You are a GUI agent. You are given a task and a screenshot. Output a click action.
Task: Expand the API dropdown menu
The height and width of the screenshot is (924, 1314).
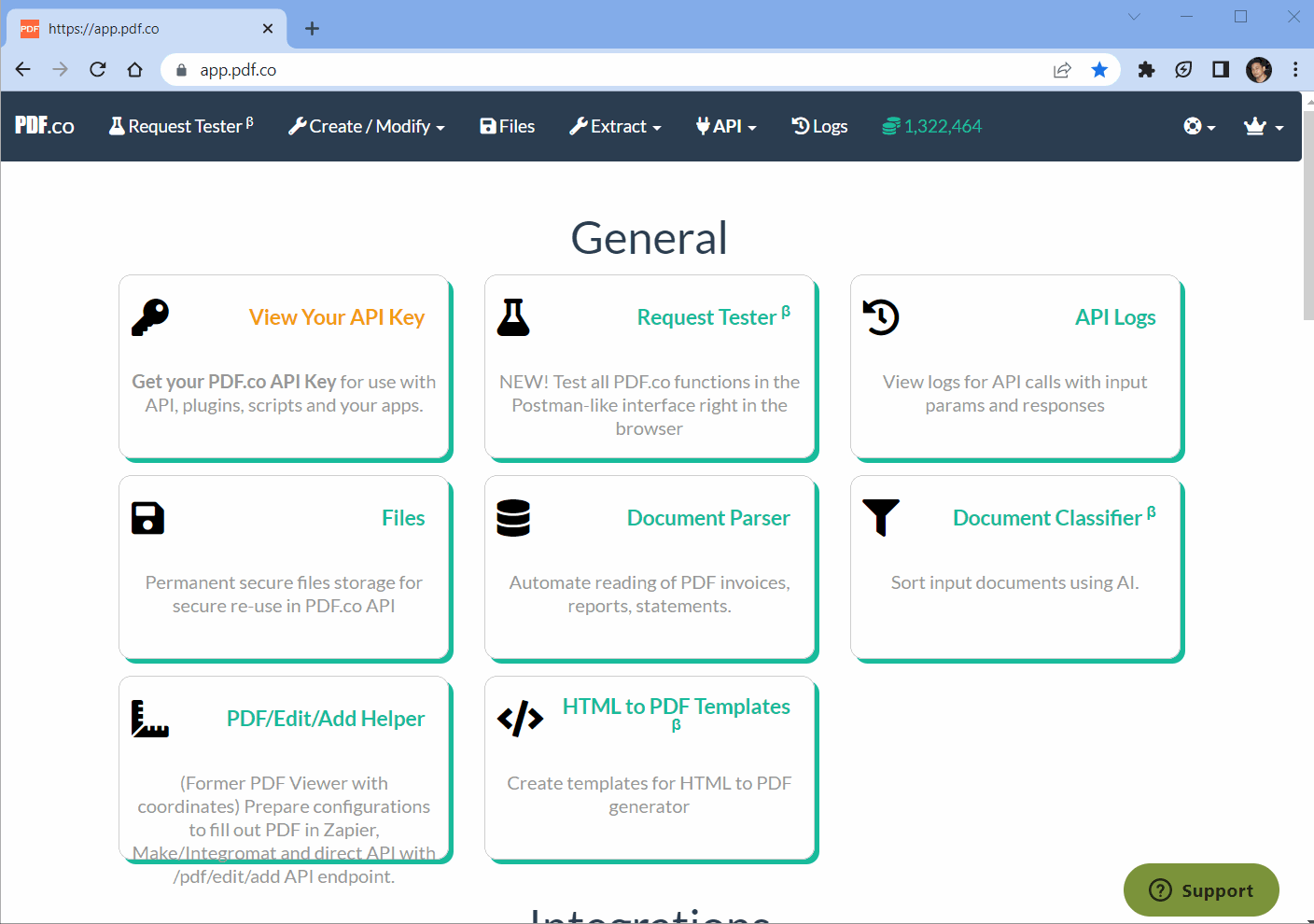tap(726, 126)
